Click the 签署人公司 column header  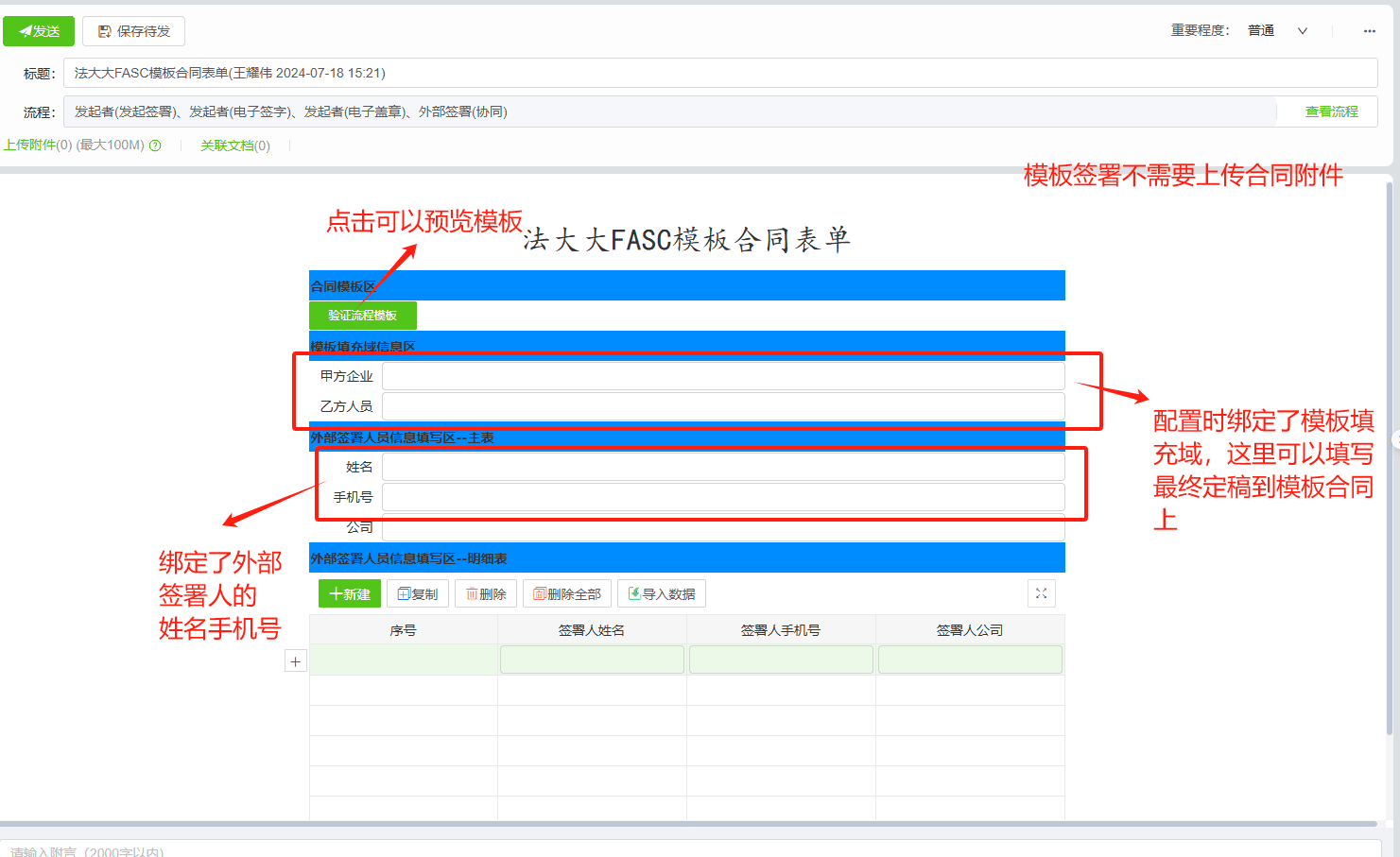click(970, 630)
